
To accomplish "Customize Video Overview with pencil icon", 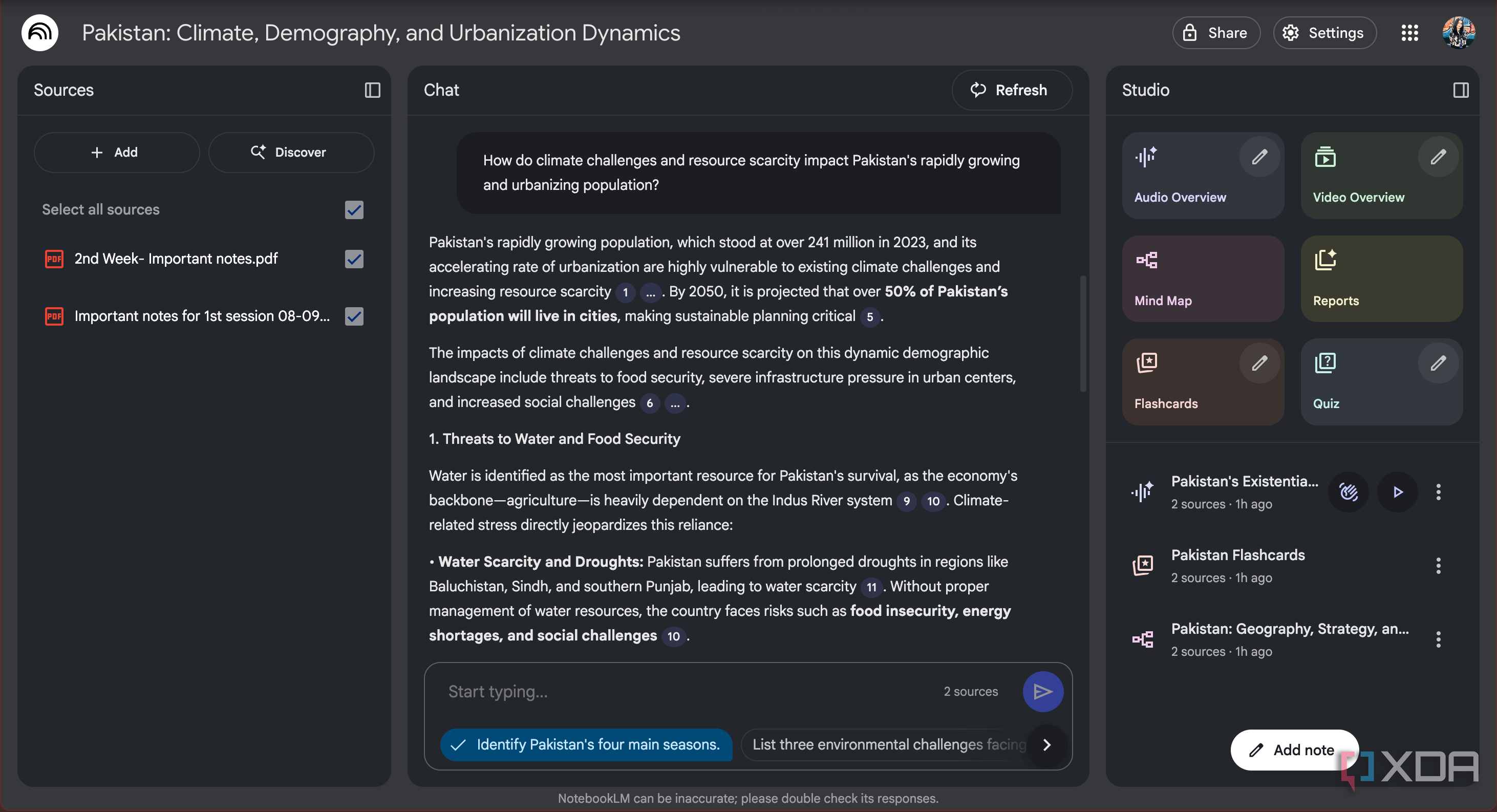I will tap(1438, 156).
